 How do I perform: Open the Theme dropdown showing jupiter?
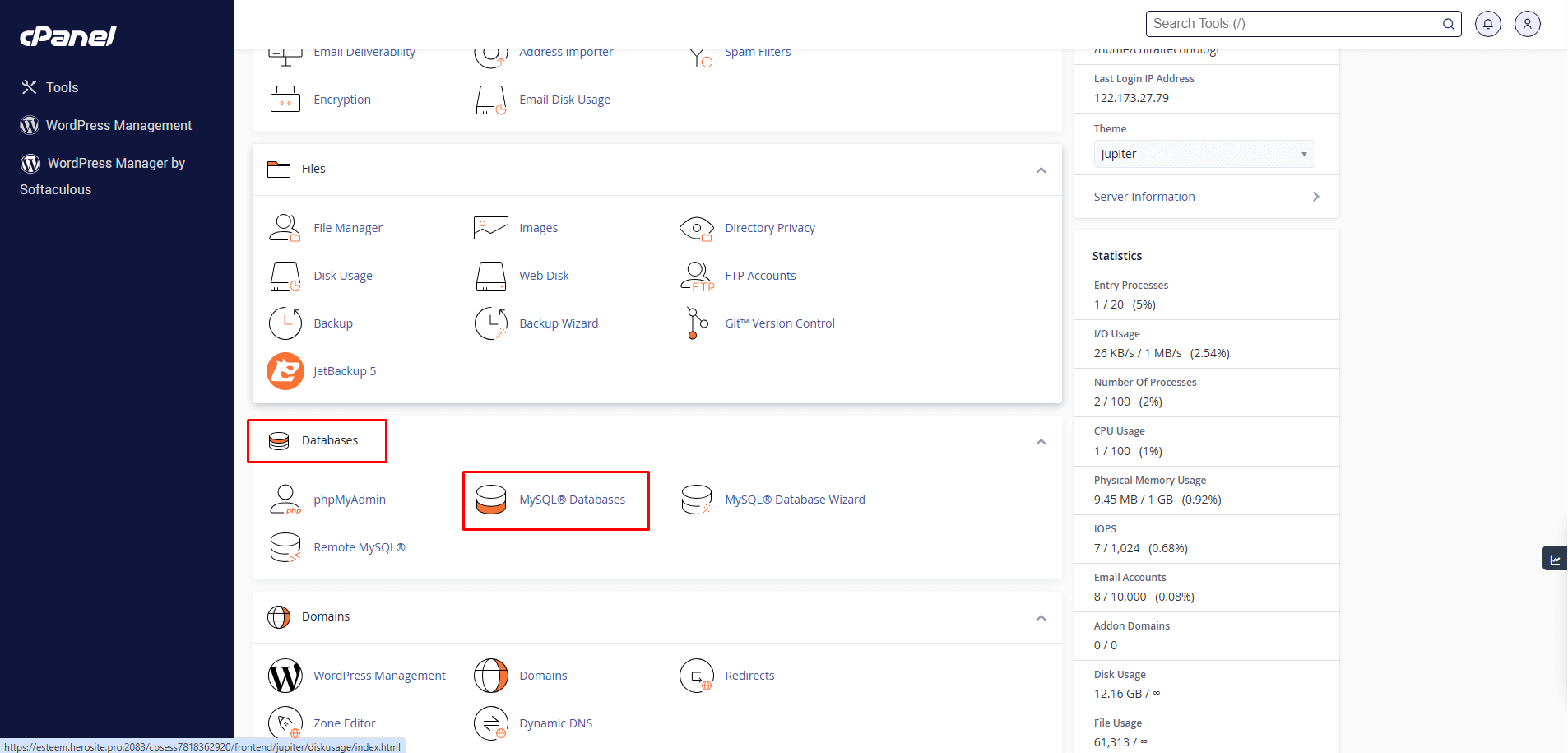click(x=1204, y=154)
